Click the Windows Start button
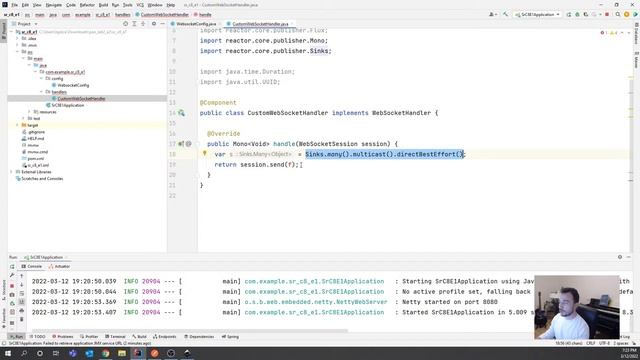Viewport: 640px width, 360px height. [8, 353]
